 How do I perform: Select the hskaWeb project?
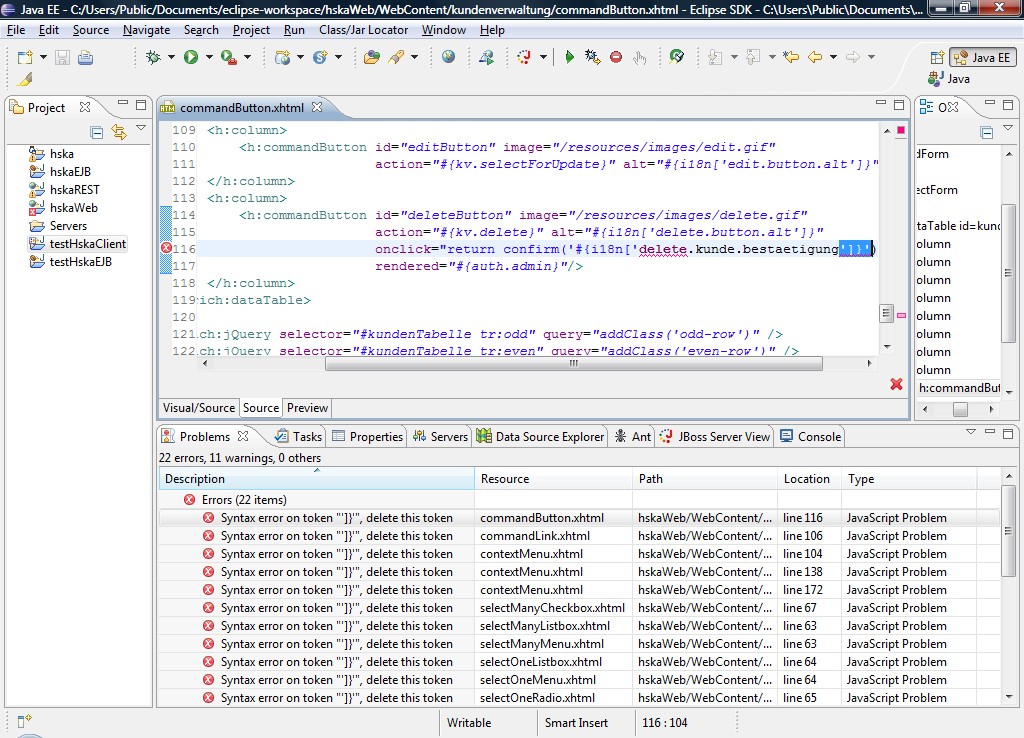pos(73,208)
